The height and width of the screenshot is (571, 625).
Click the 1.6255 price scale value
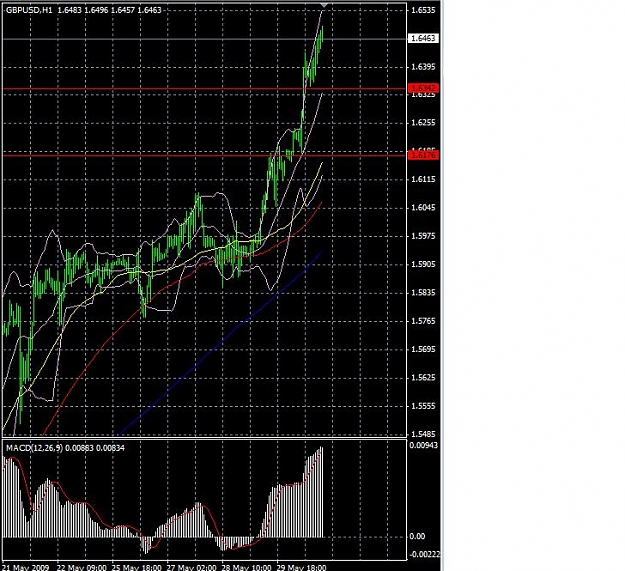click(423, 123)
